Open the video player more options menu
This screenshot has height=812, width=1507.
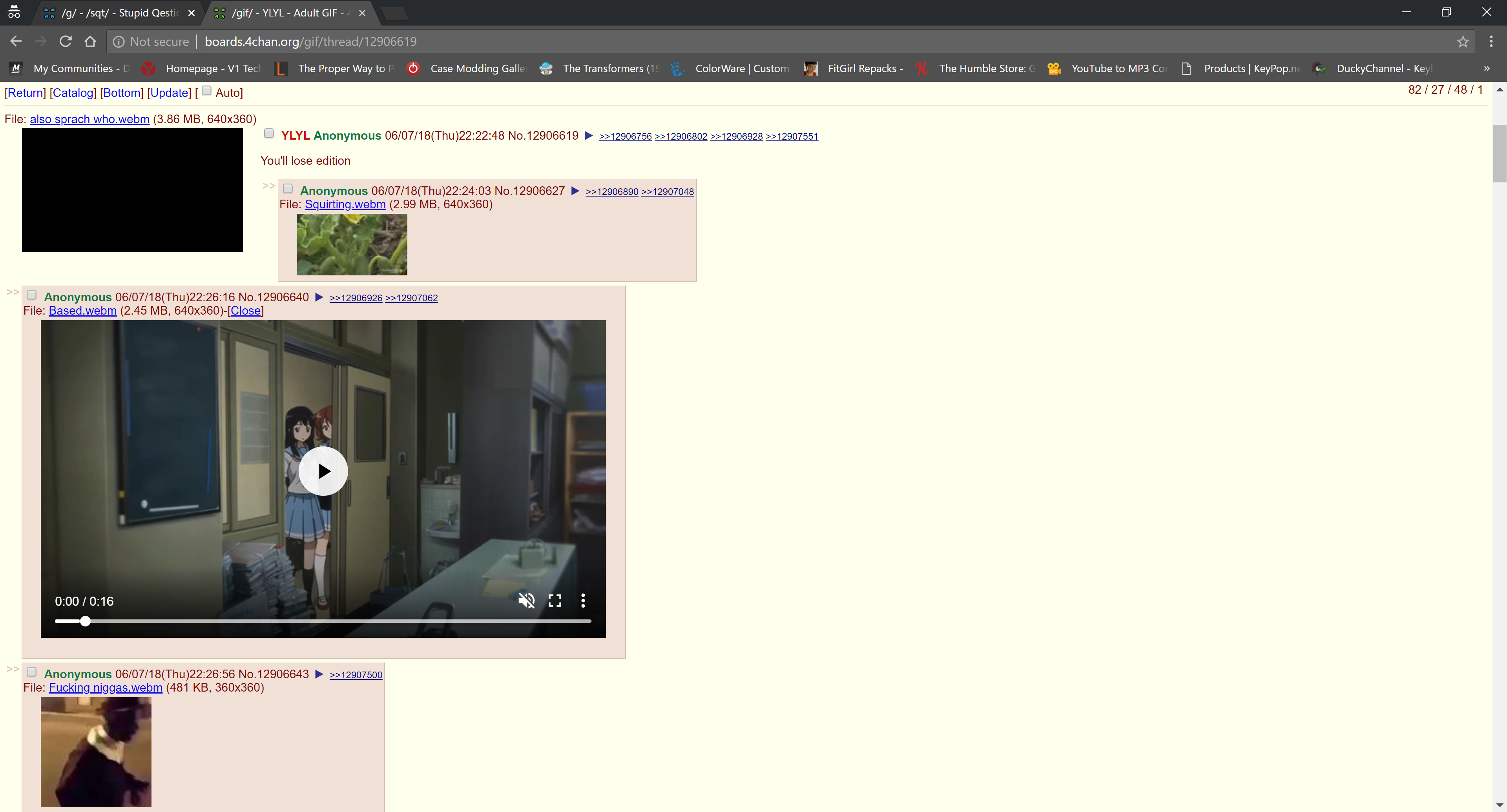click(x=583, y=601)
